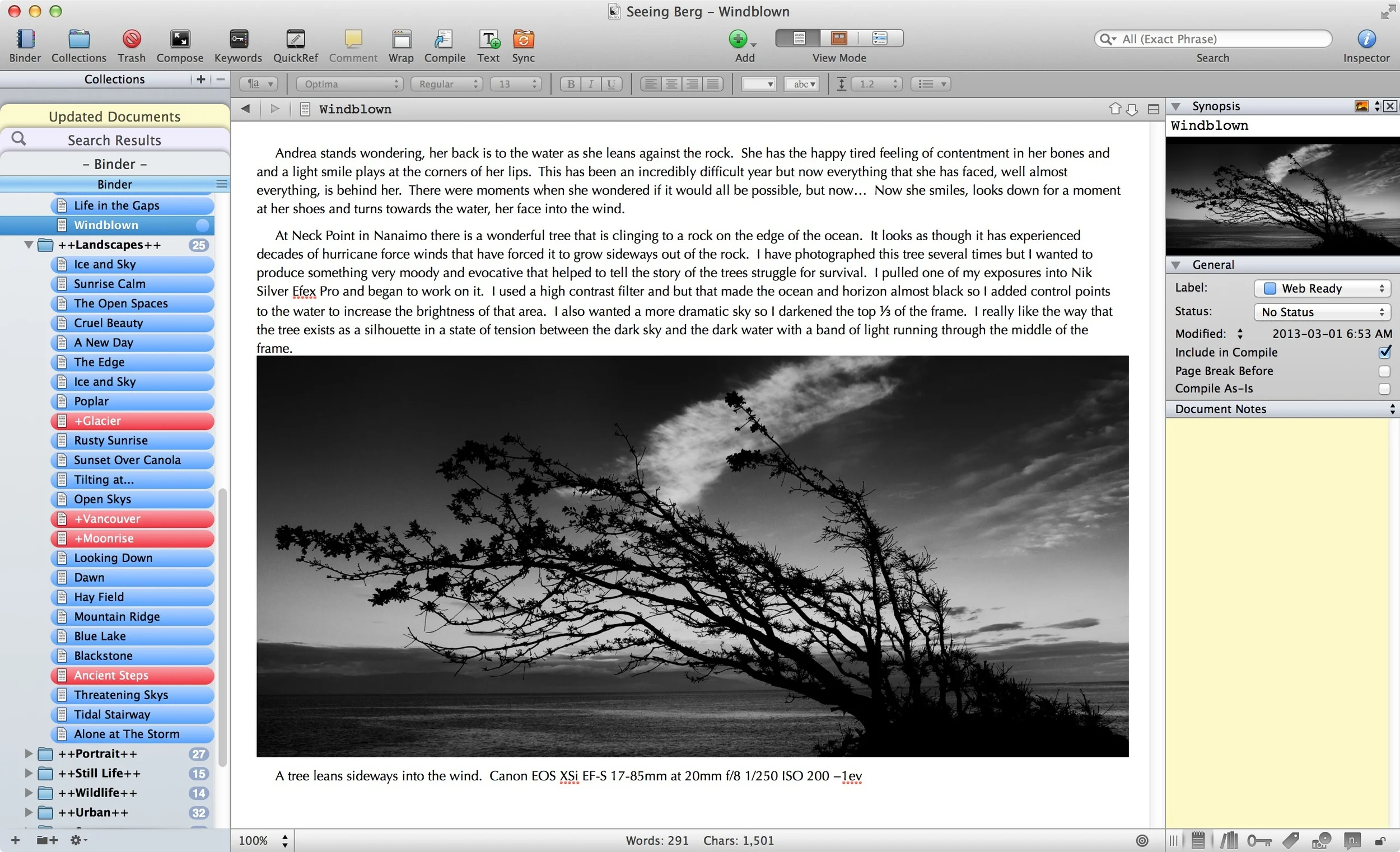
Task: Open the Optima font dropdown
Action: (x=350, y=84)
